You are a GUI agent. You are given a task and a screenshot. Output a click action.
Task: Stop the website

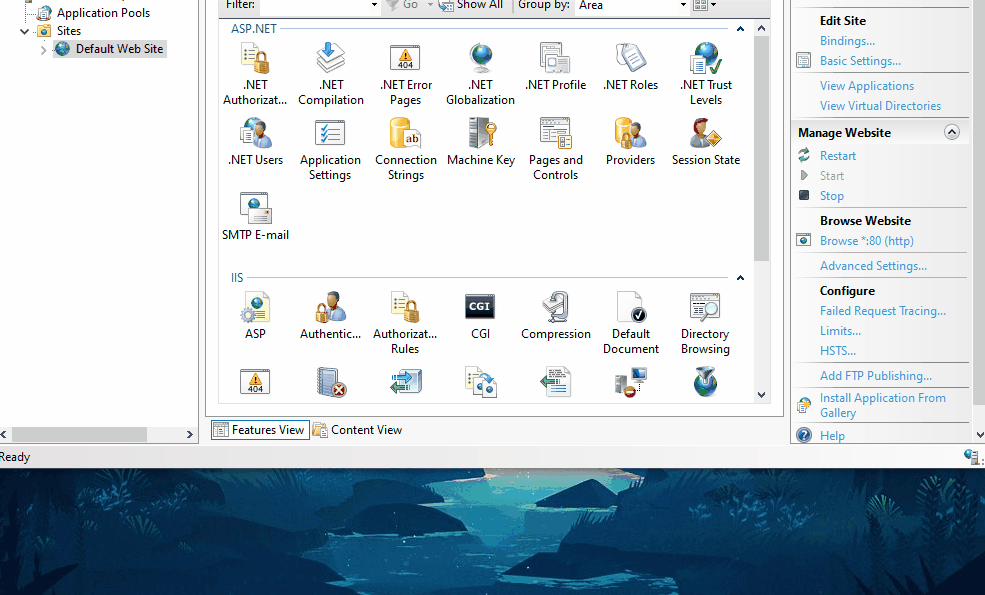coord(831,196)
